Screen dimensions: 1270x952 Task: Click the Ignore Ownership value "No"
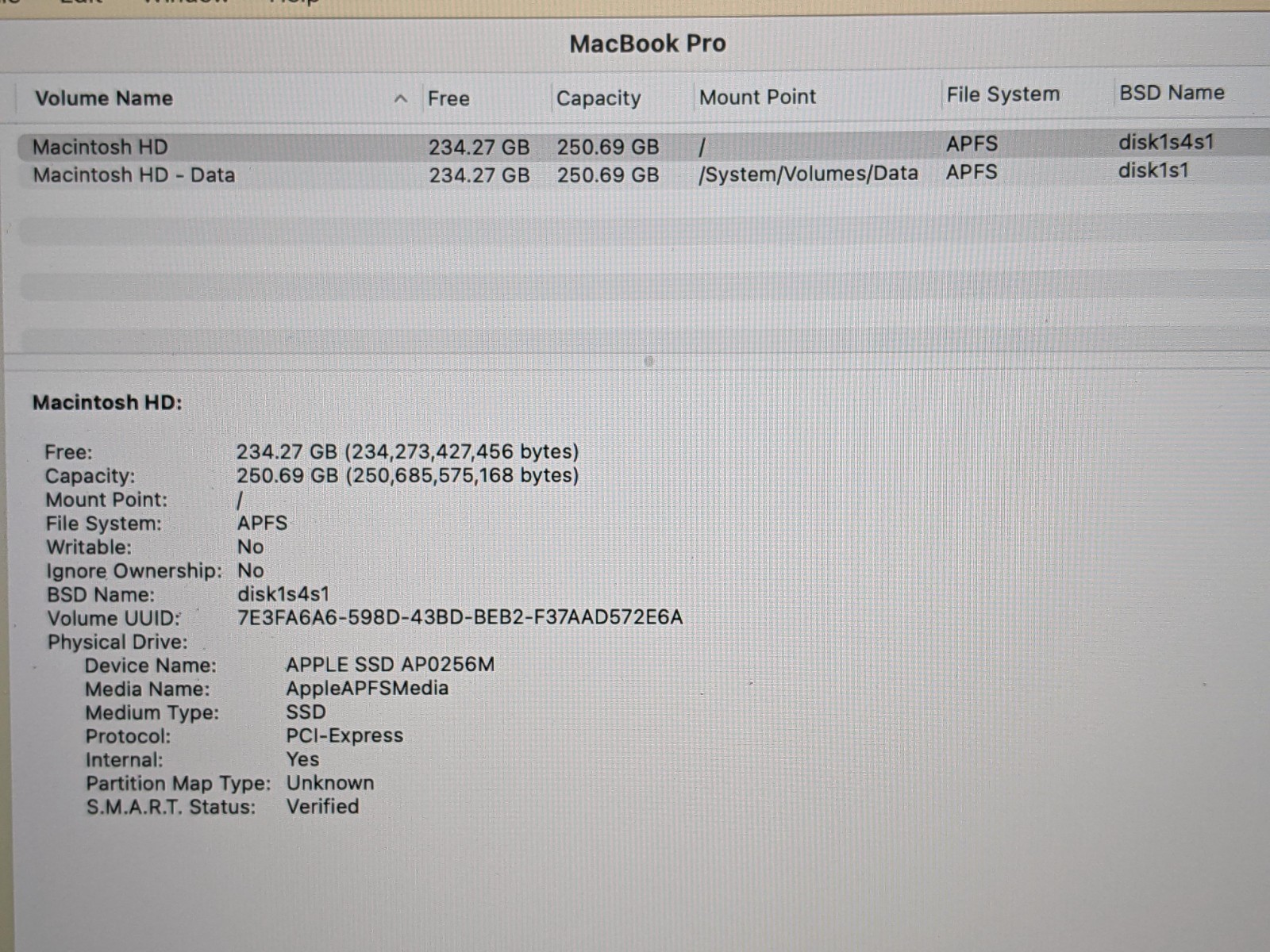pyautogui.click(x=250, y=570)
